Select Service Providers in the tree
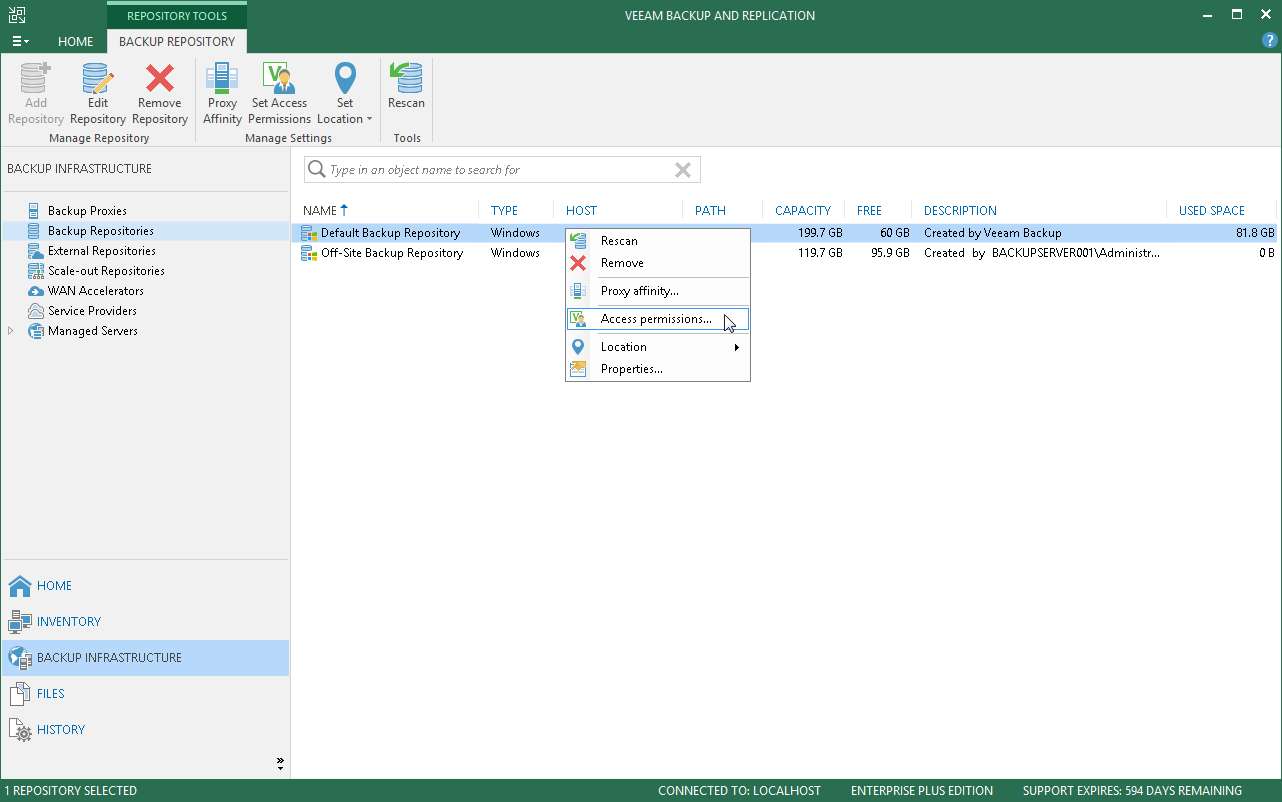The width and height of the screenshot is (1282, 802). point(93,311)
